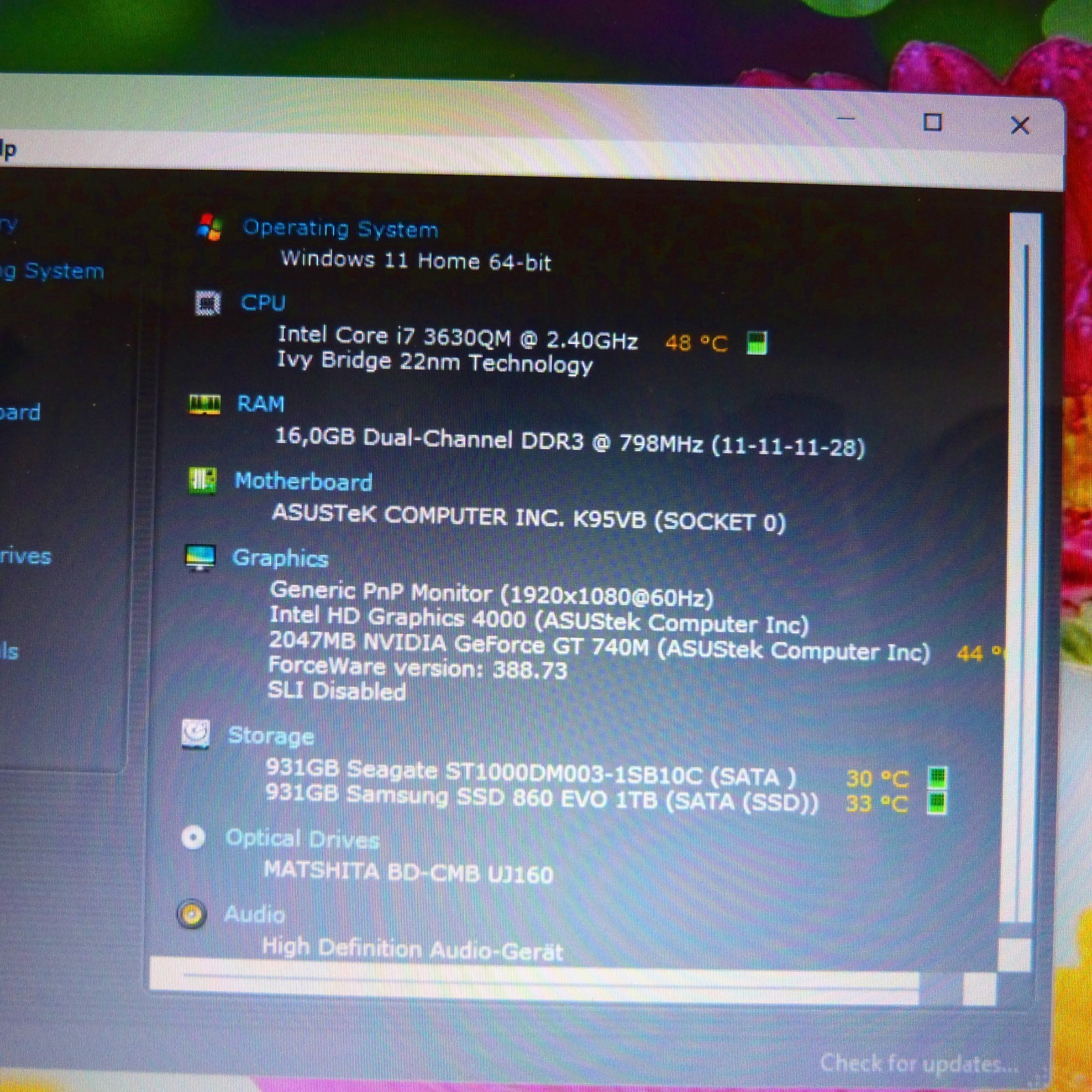Click the RAM module icon

click(204, 404)
